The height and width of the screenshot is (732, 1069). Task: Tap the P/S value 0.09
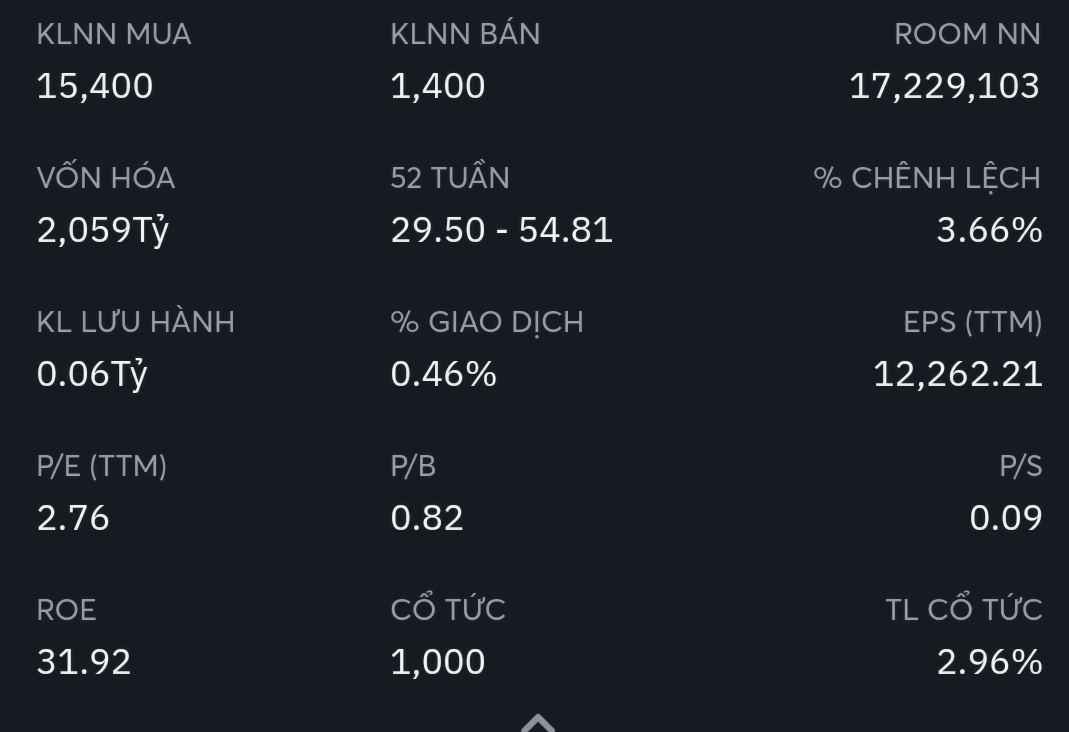1006,518
